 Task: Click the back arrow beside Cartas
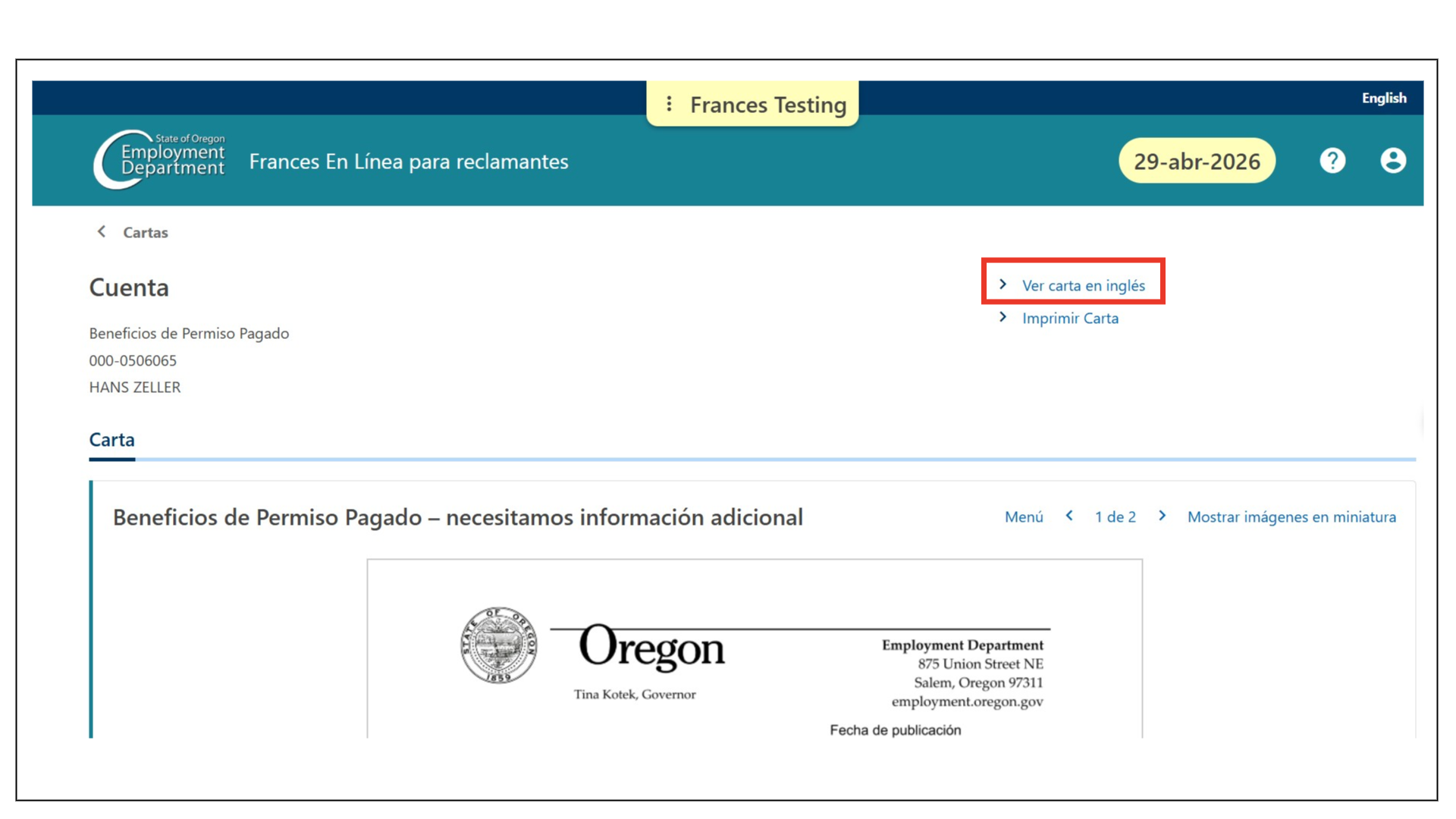(x=102, y=231)
